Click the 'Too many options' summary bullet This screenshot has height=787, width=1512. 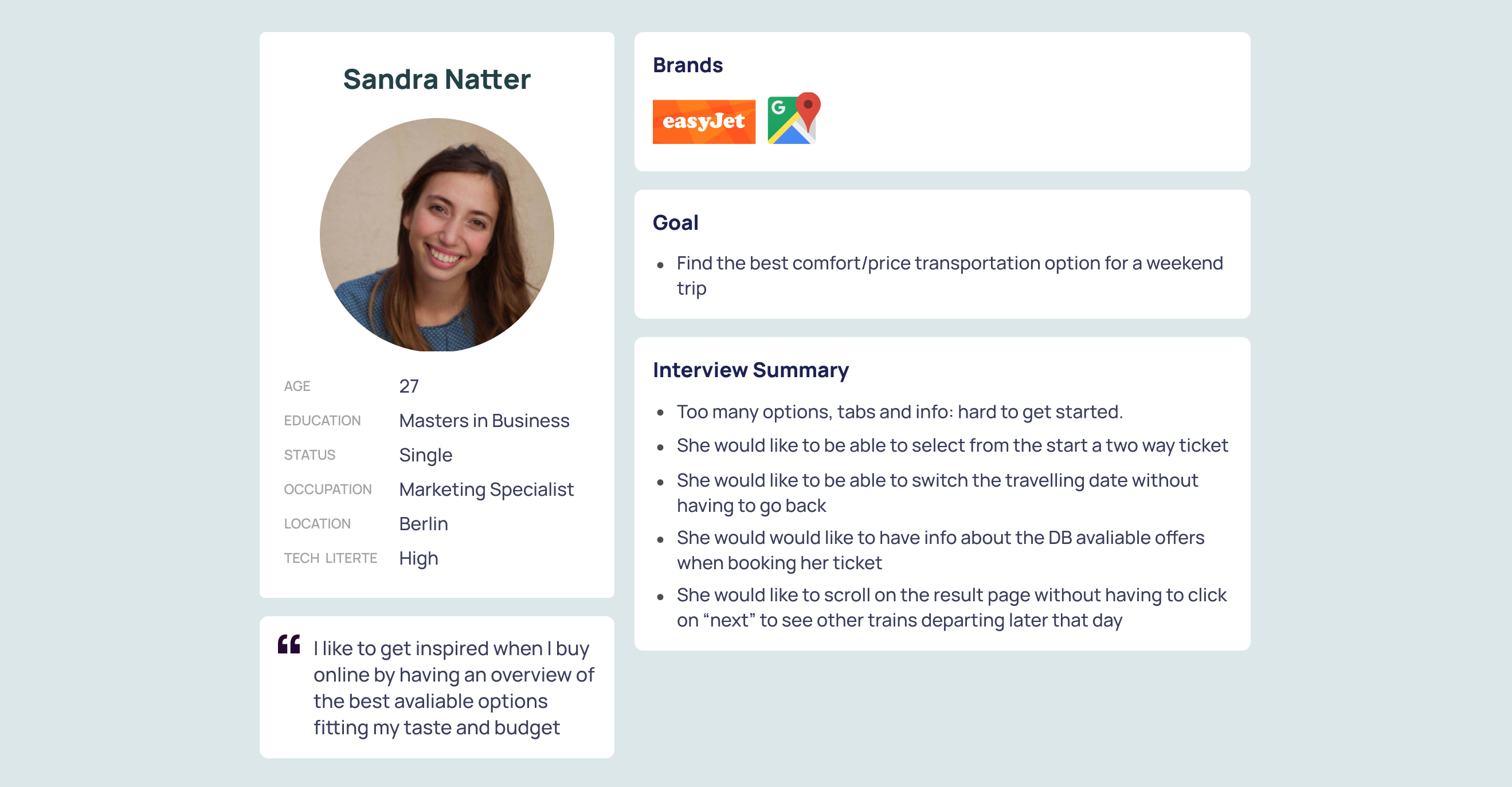tap(900, 412)
